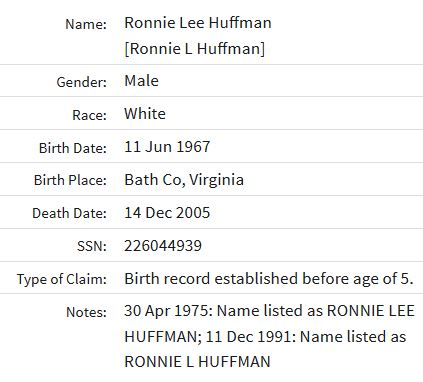This screenshot has height=382, width=423.
Task: Click the Gender value Male
Action: point(141,81)
